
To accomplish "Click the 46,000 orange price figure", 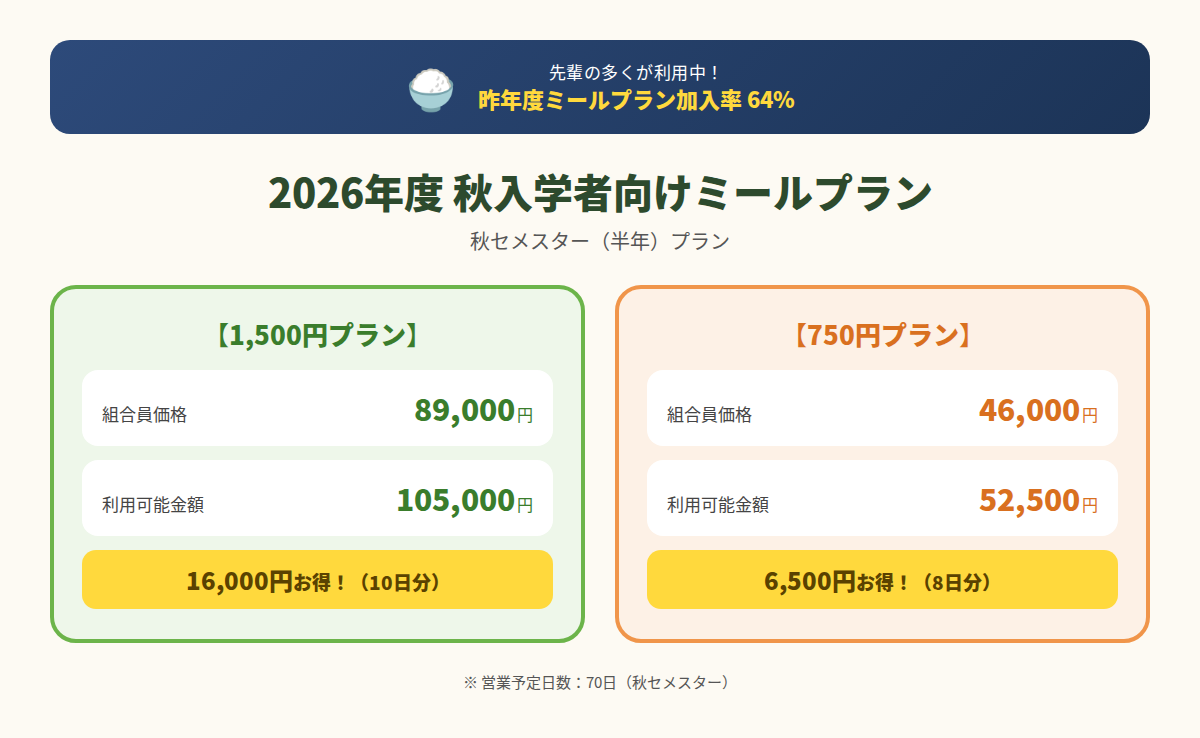I will 1029,410.
